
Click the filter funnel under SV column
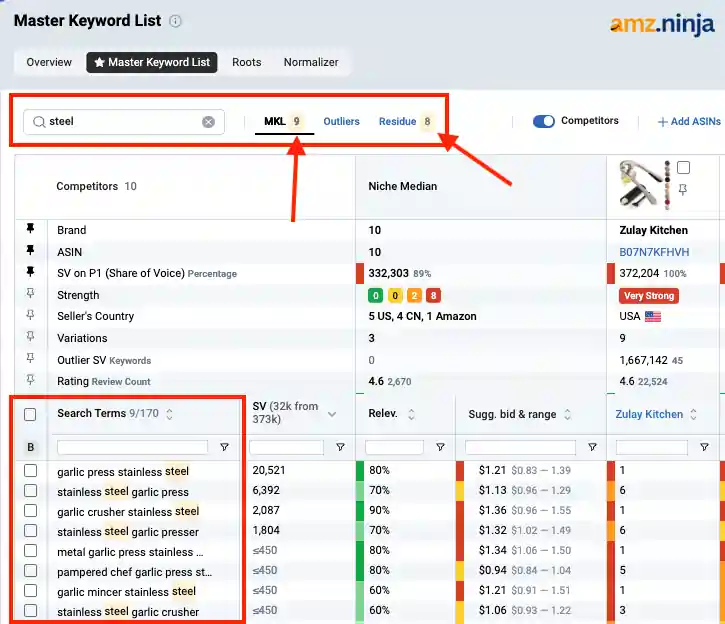pyautogui.click(x=340, y=447)
